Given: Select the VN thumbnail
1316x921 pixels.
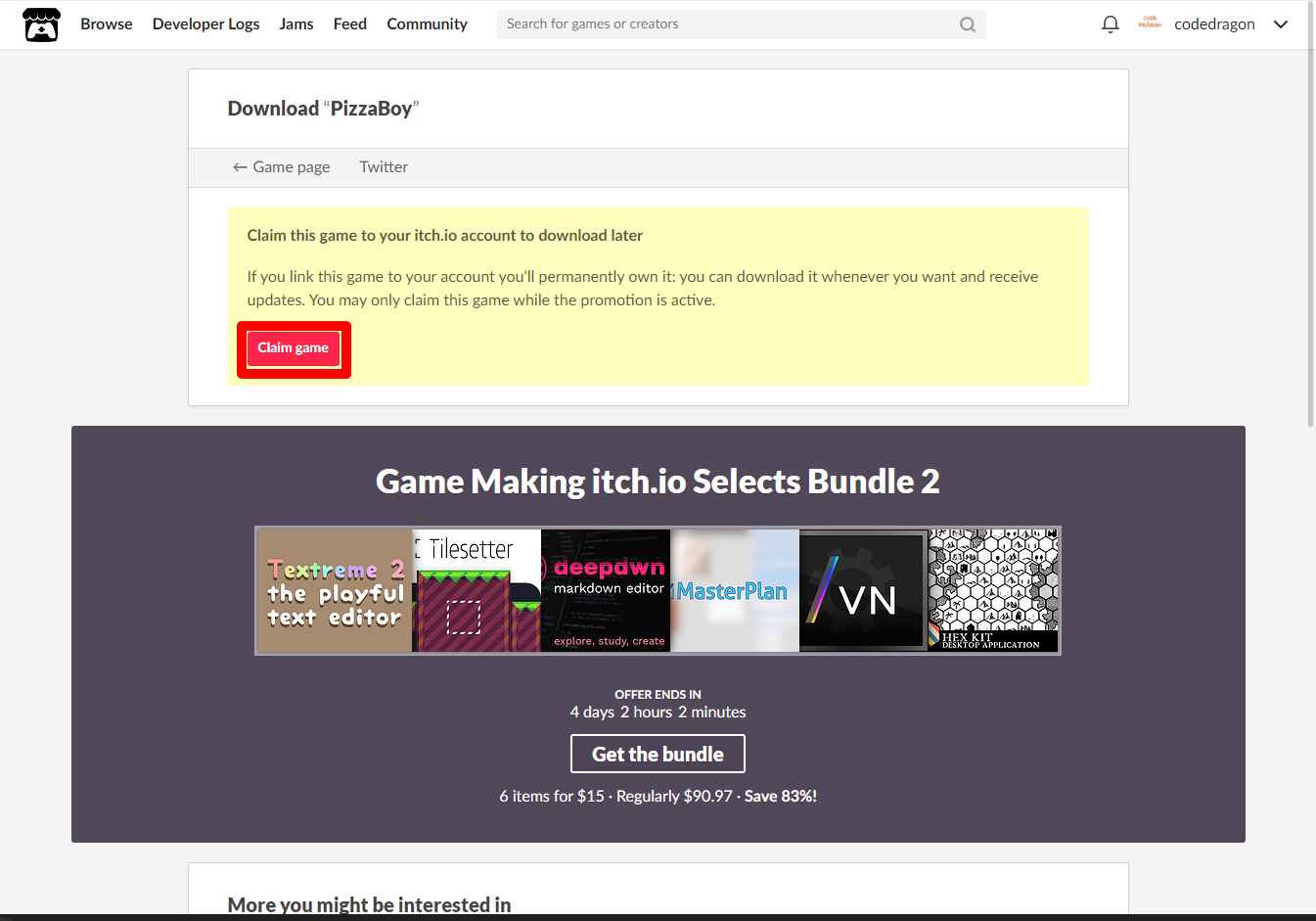Looking at the screenshot, I should [864, 591].
